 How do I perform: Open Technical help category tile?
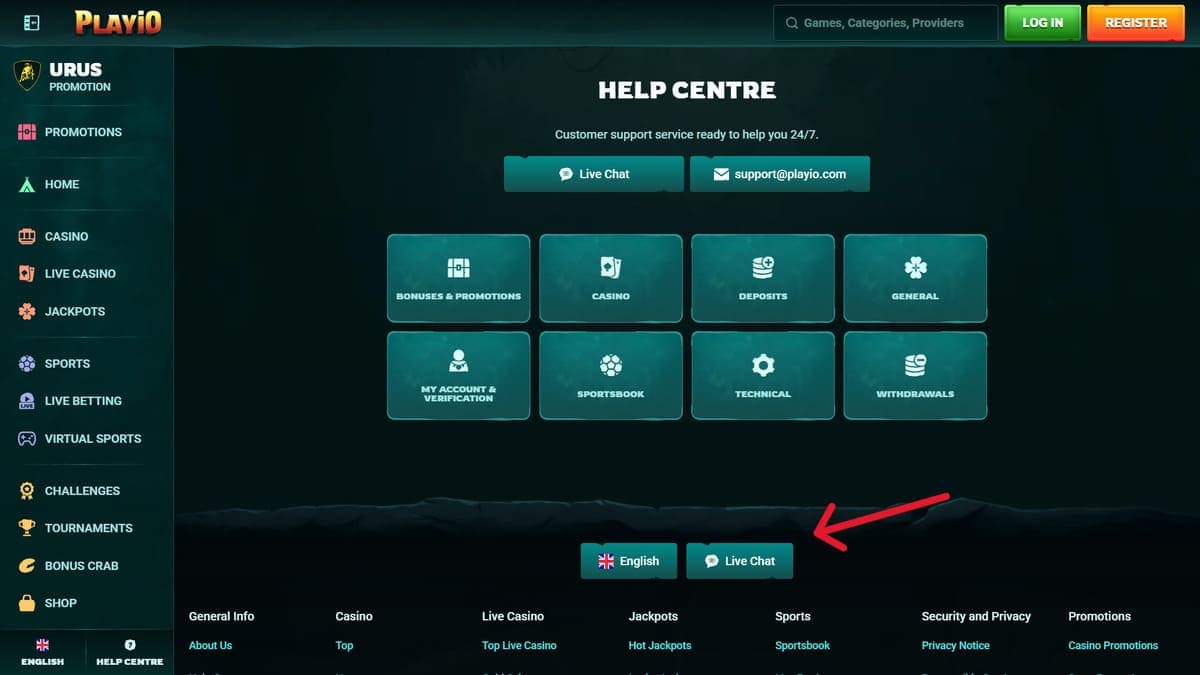[x=763, y=375]
